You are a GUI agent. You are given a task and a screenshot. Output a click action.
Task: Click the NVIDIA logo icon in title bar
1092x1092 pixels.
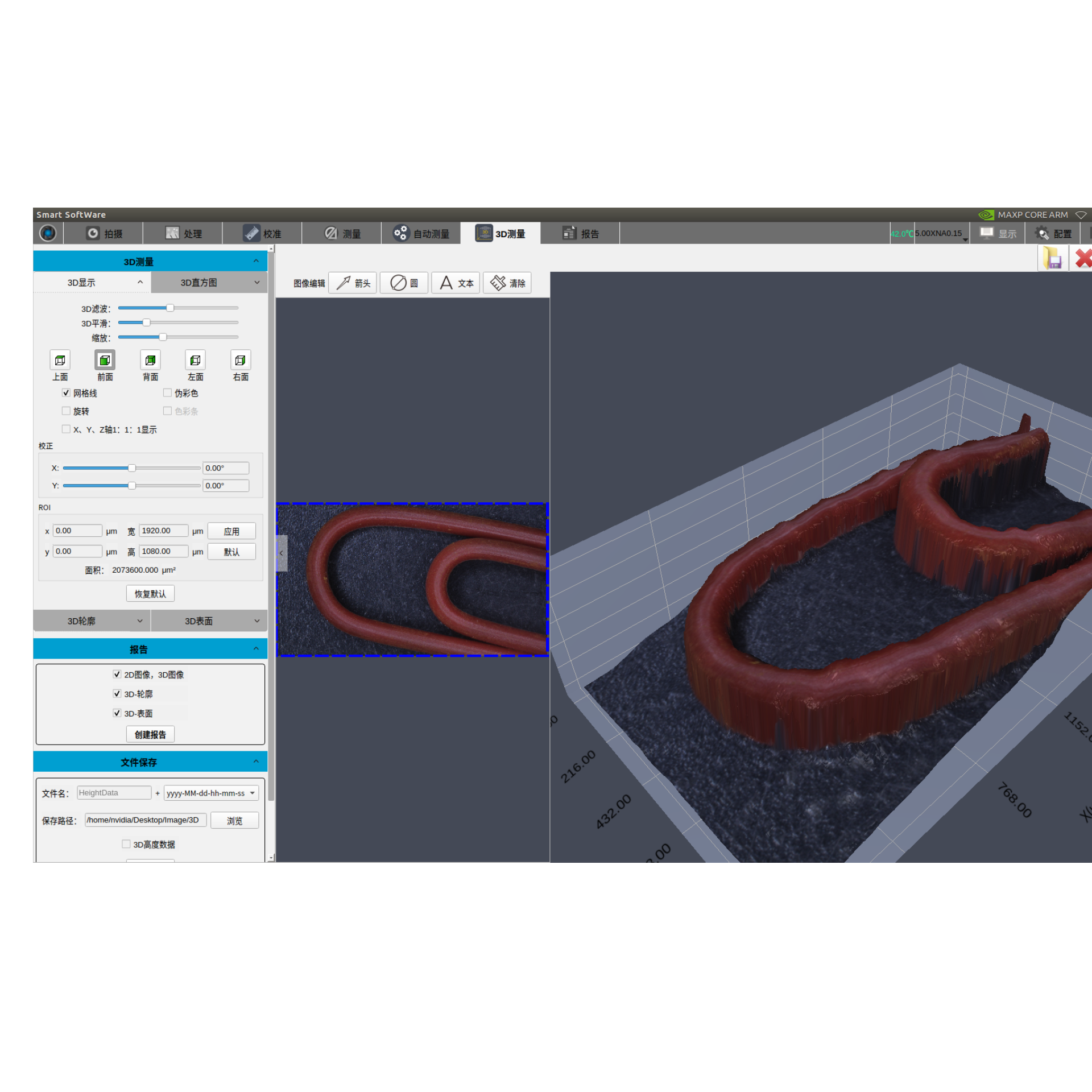click(x=986, y=215)
